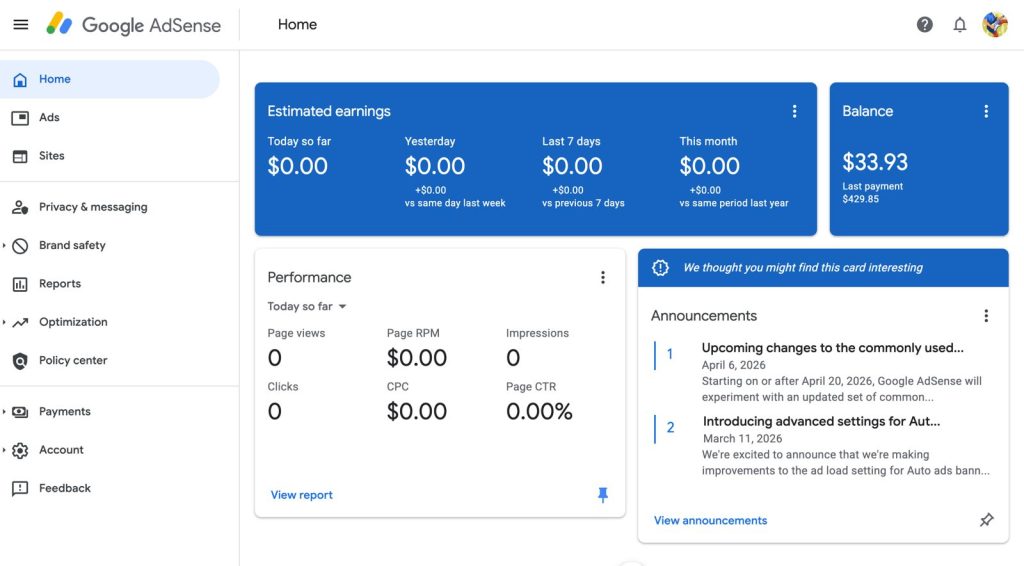Open Performance card more options
Screen dimensions: 1024x566
click(603, 277)
